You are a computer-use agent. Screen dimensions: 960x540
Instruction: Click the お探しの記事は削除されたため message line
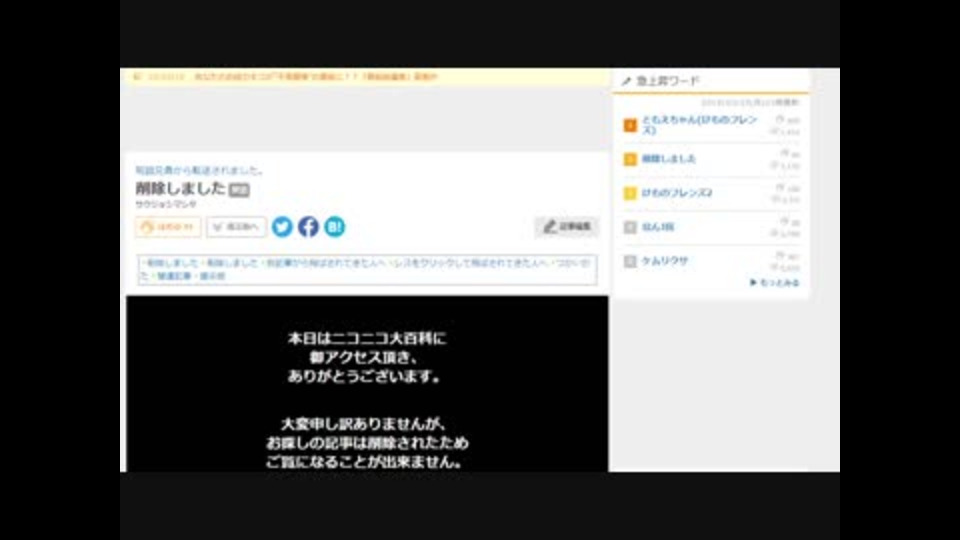[x=367, y=442]
